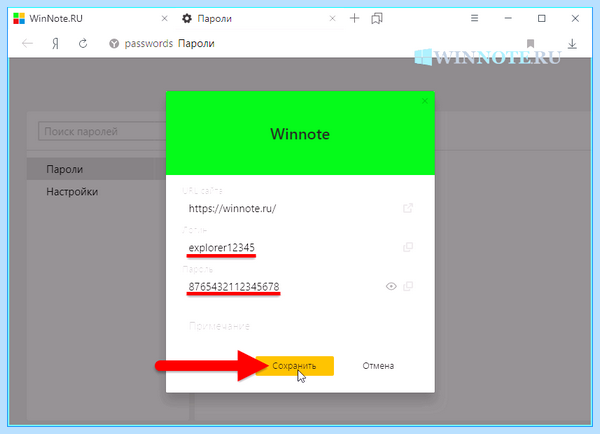The width and height of the screenshot is (600, 434).
Task: Click the URL field https://winnote.ru/
Action: (x=232, y=209)
